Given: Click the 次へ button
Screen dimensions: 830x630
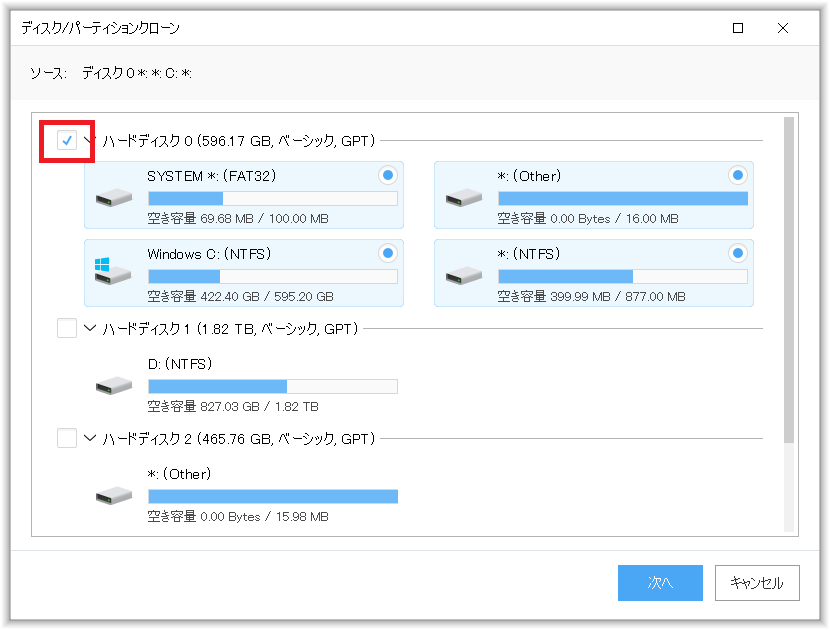Looking at the screenshot, I should tap(660, 583).
